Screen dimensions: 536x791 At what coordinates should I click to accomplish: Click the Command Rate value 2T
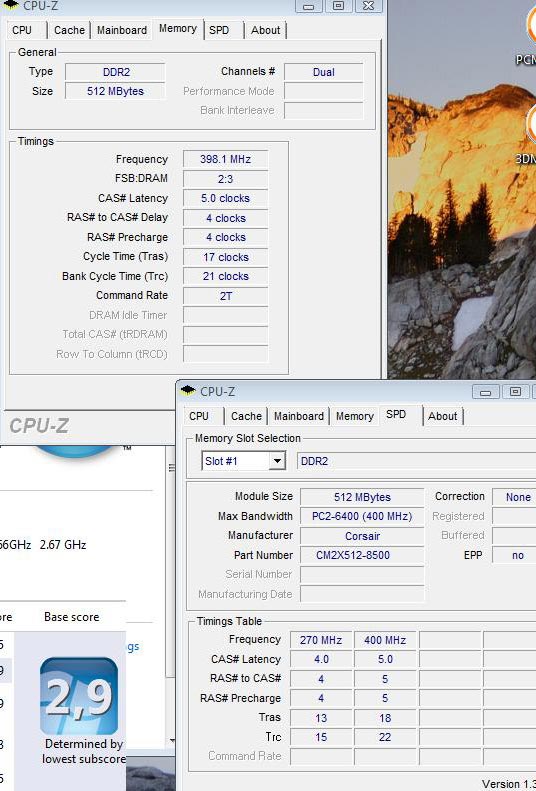tap(225, 296)
